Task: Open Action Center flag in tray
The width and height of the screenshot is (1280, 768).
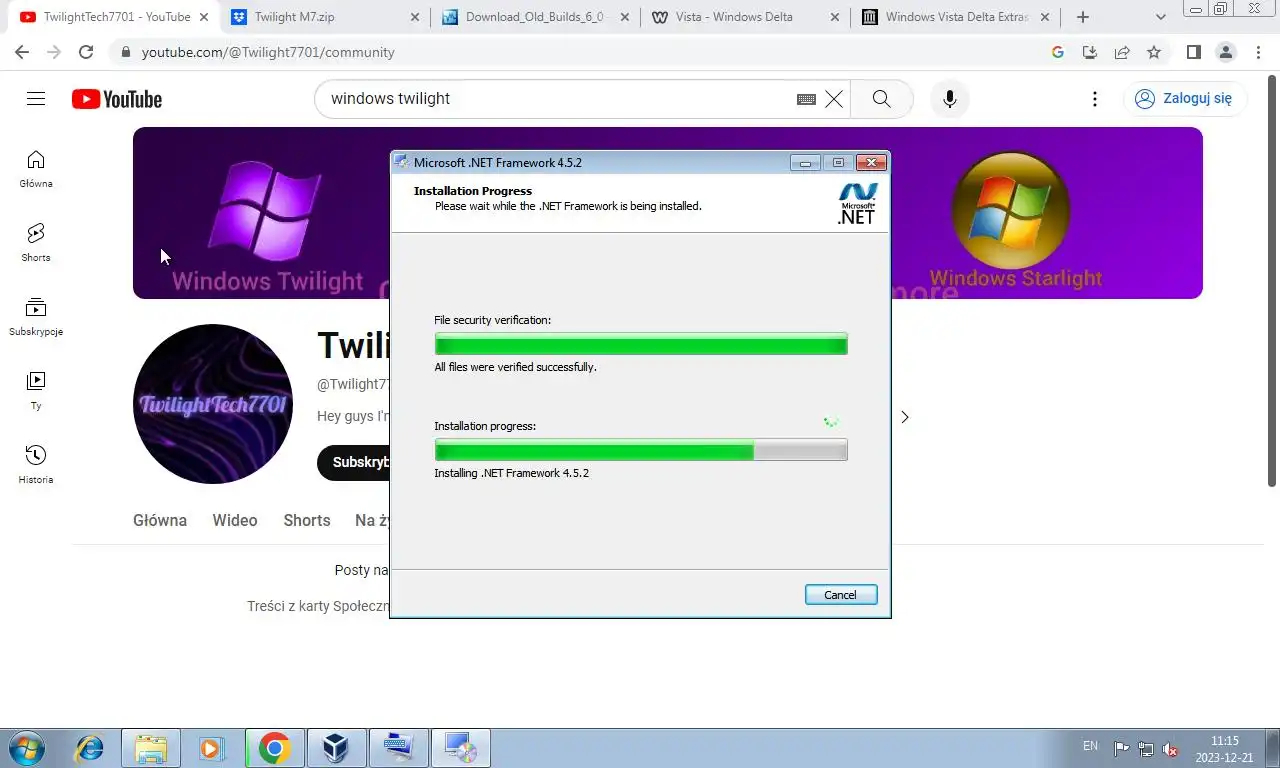Action: click(x=1121, y=748)
